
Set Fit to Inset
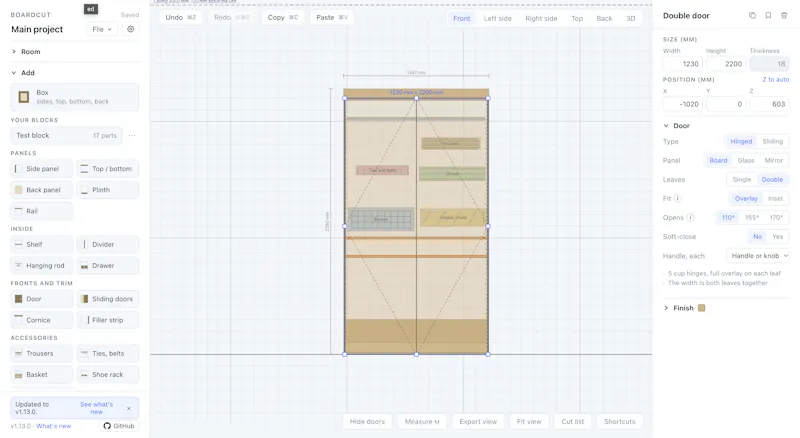point(775,199)
